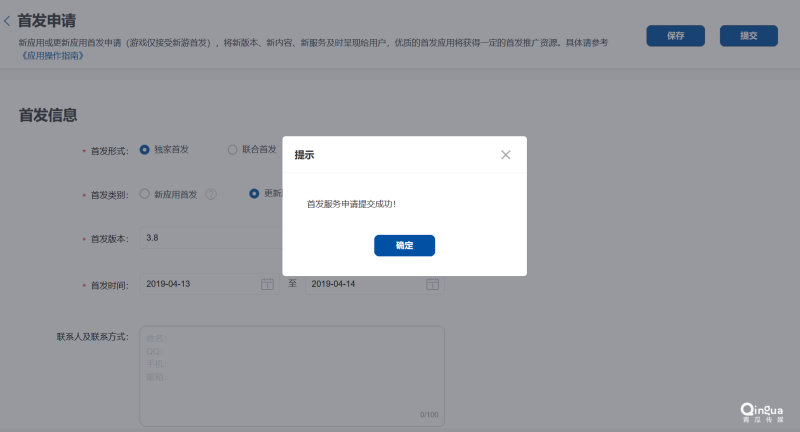Click the end date field 2019-04-14
This screenshot has width=800, height=432.
(x=374, y=284)
